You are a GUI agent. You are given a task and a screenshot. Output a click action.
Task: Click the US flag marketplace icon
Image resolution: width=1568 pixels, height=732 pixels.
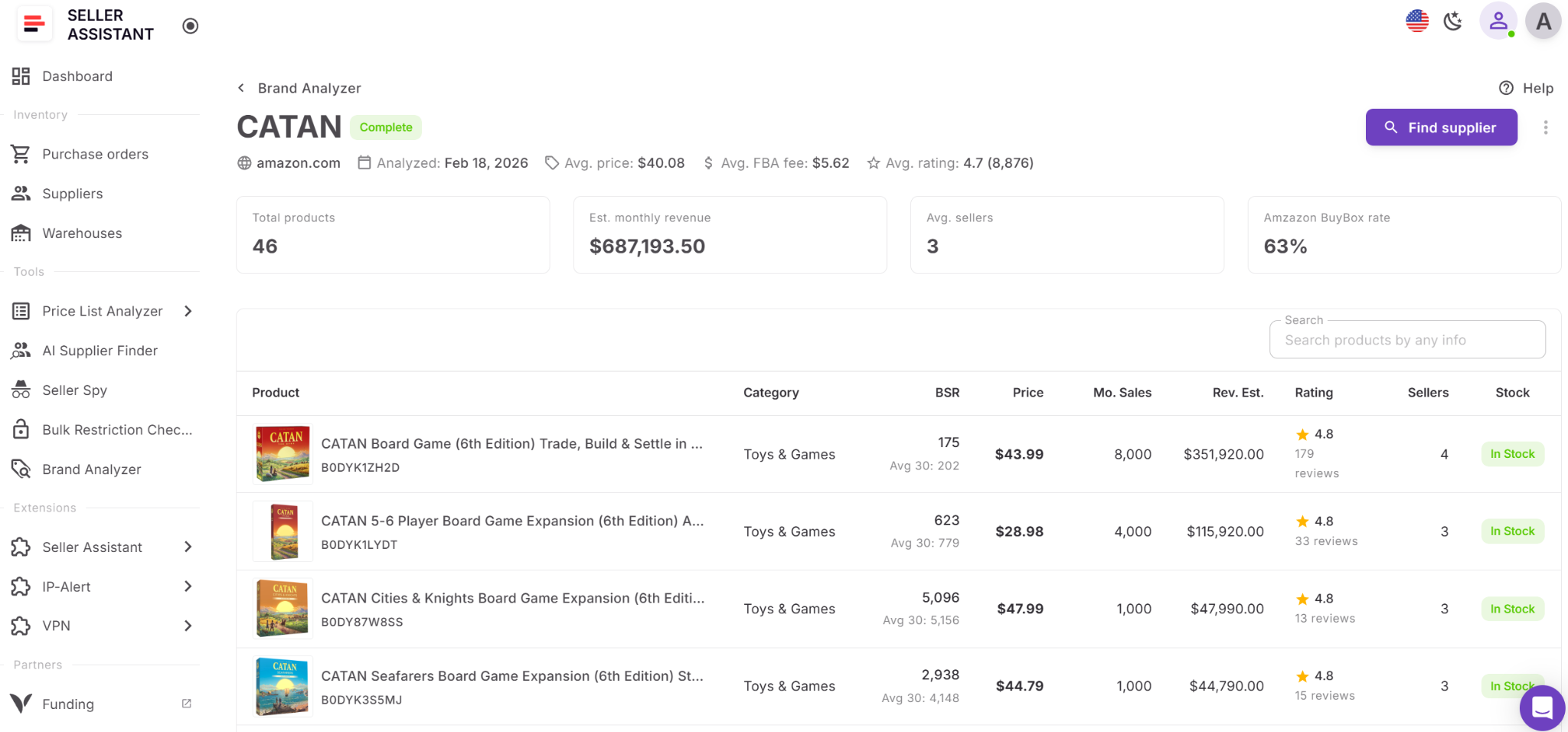click(1416, 21)
